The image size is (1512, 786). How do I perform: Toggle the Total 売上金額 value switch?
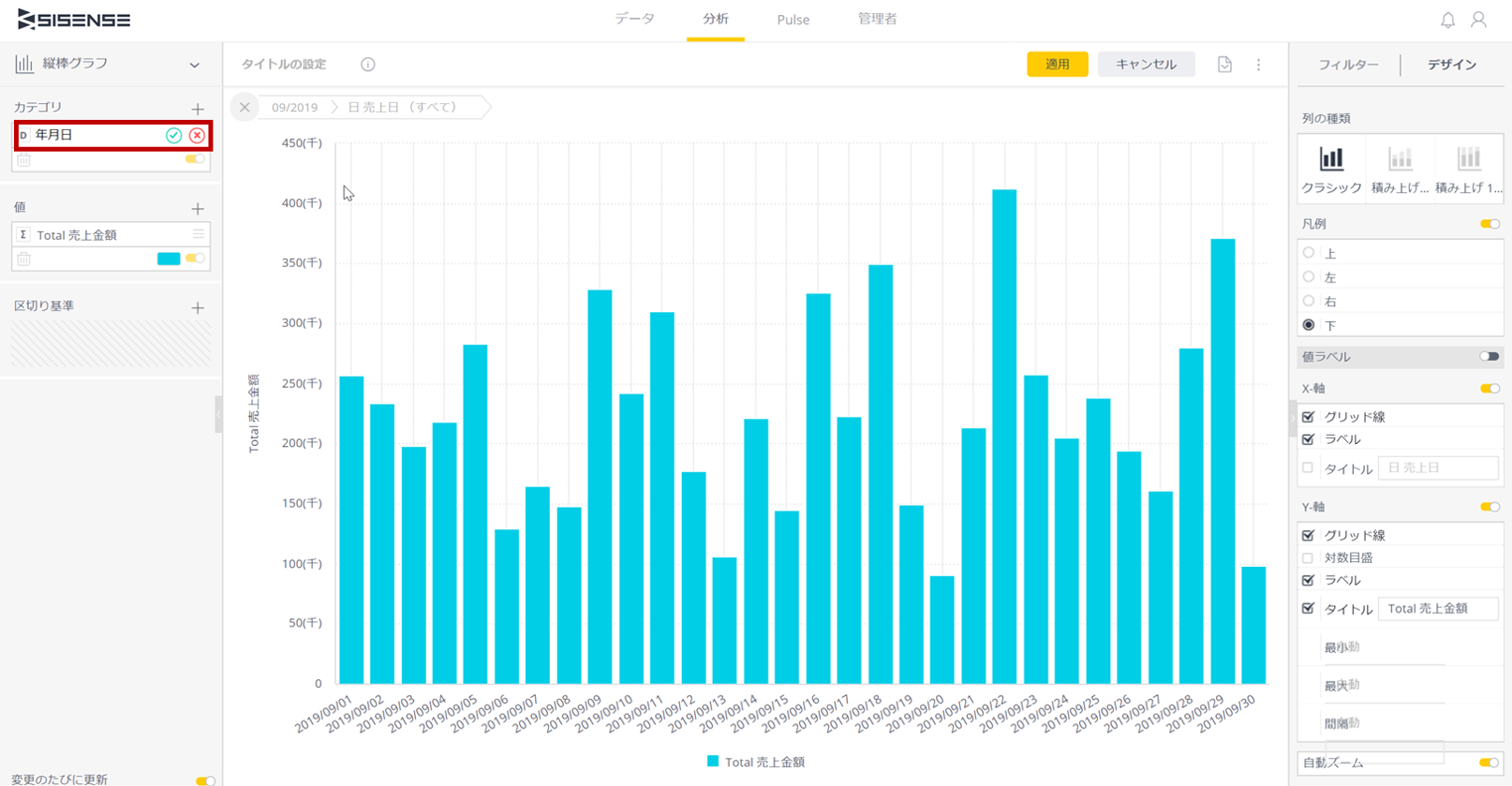[195, 259]
